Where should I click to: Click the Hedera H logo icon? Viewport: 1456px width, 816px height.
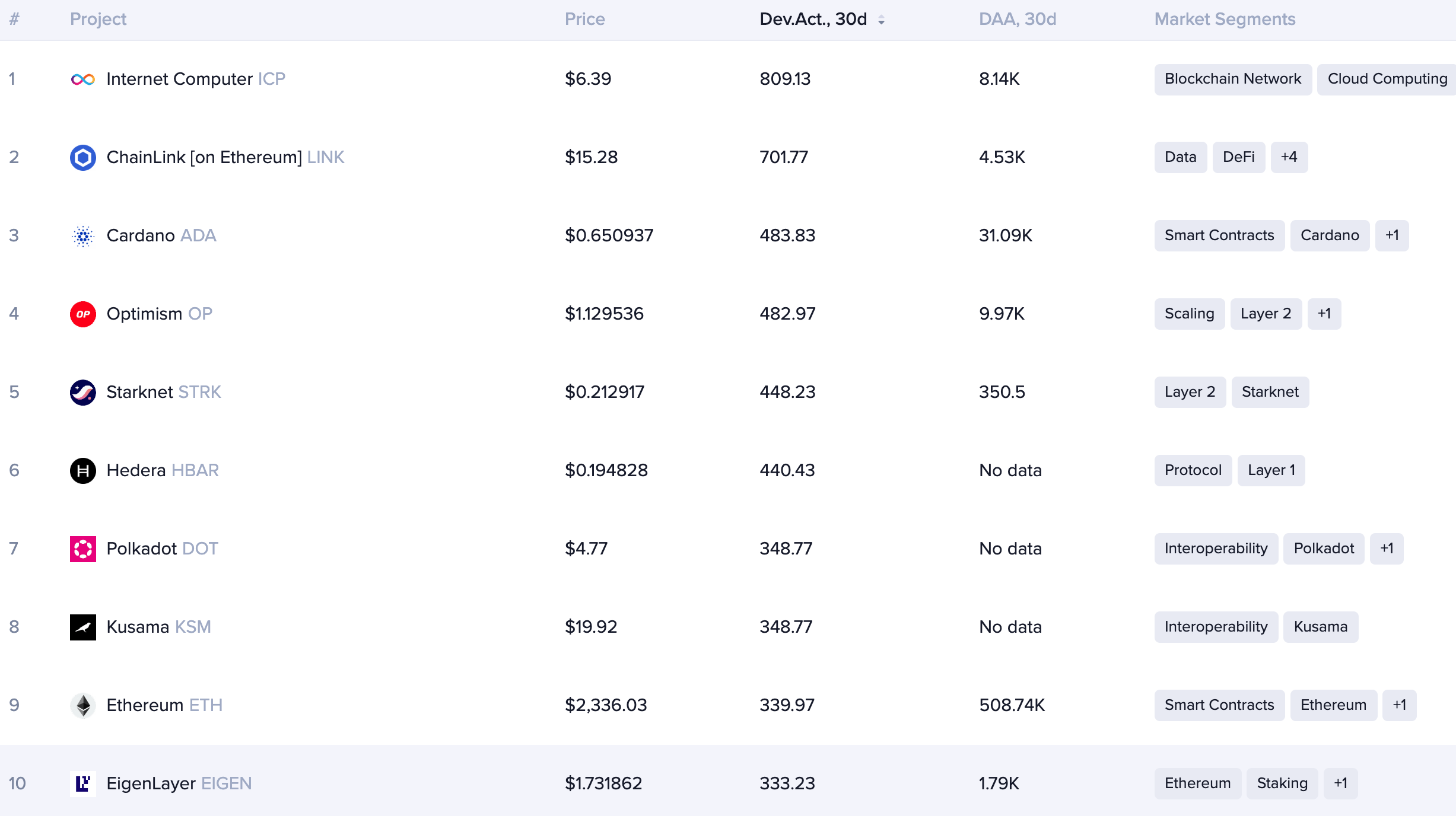83,471
